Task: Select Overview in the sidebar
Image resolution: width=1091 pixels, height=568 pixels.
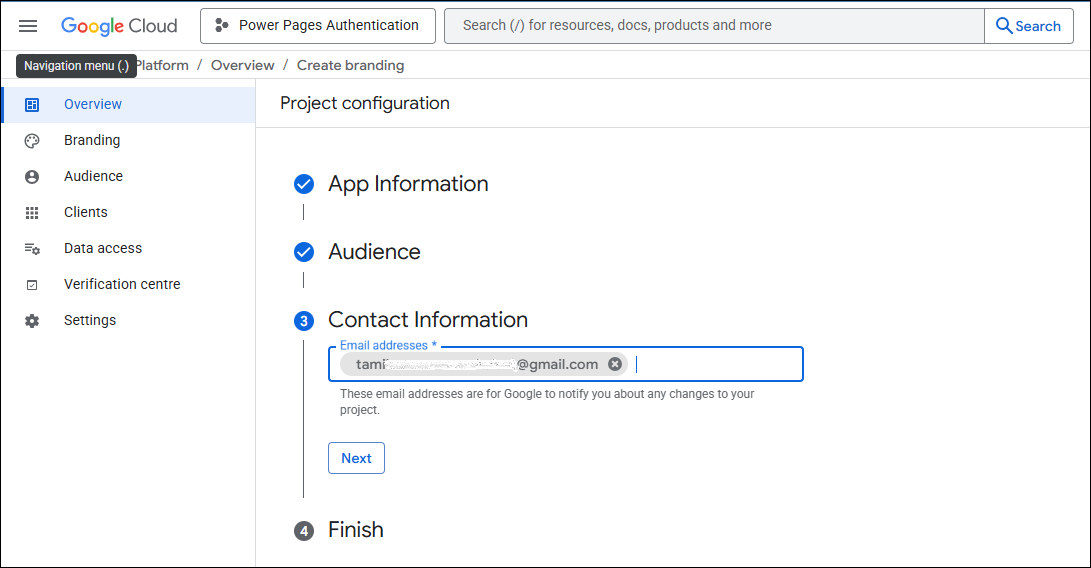Action: tap(129, 104)
